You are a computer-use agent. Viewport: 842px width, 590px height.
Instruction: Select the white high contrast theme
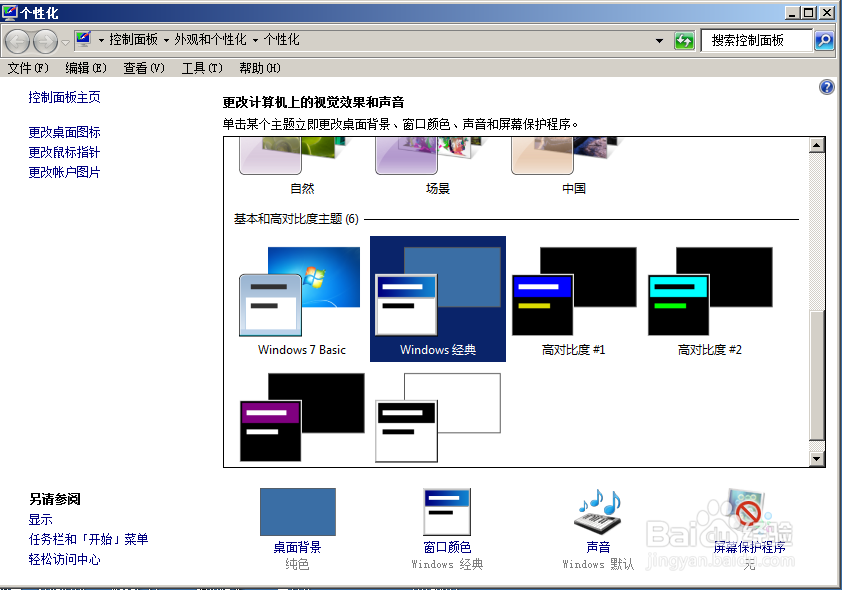438,418
